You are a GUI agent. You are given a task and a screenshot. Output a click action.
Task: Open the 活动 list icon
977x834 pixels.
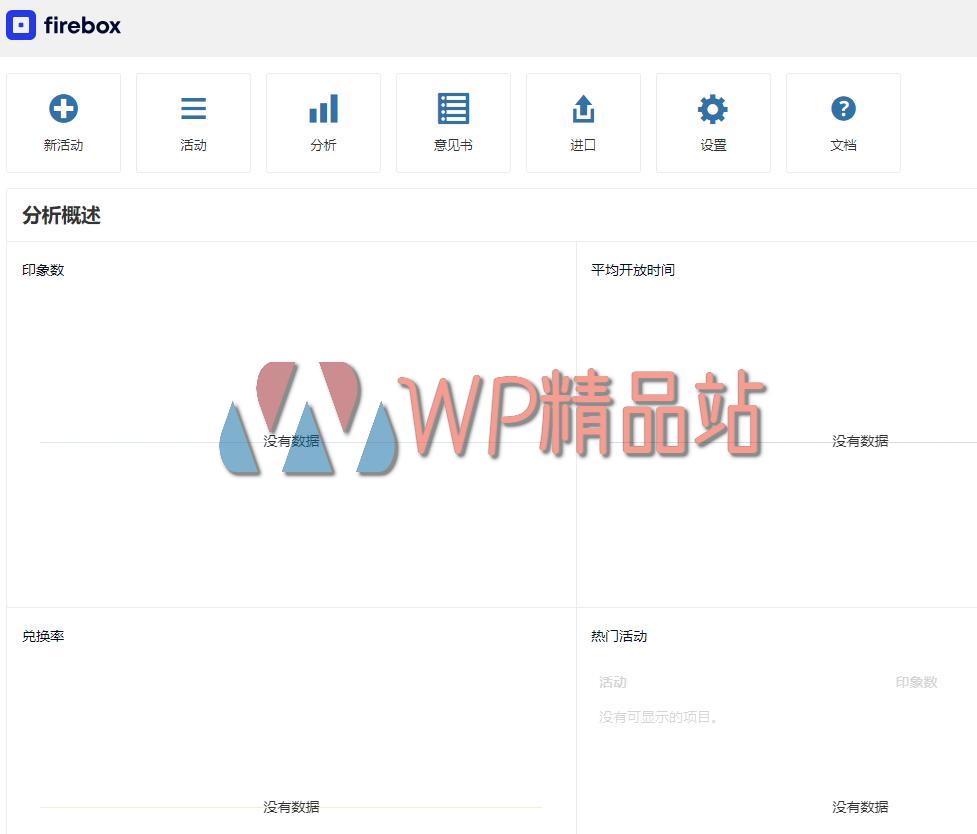[193, 106]
